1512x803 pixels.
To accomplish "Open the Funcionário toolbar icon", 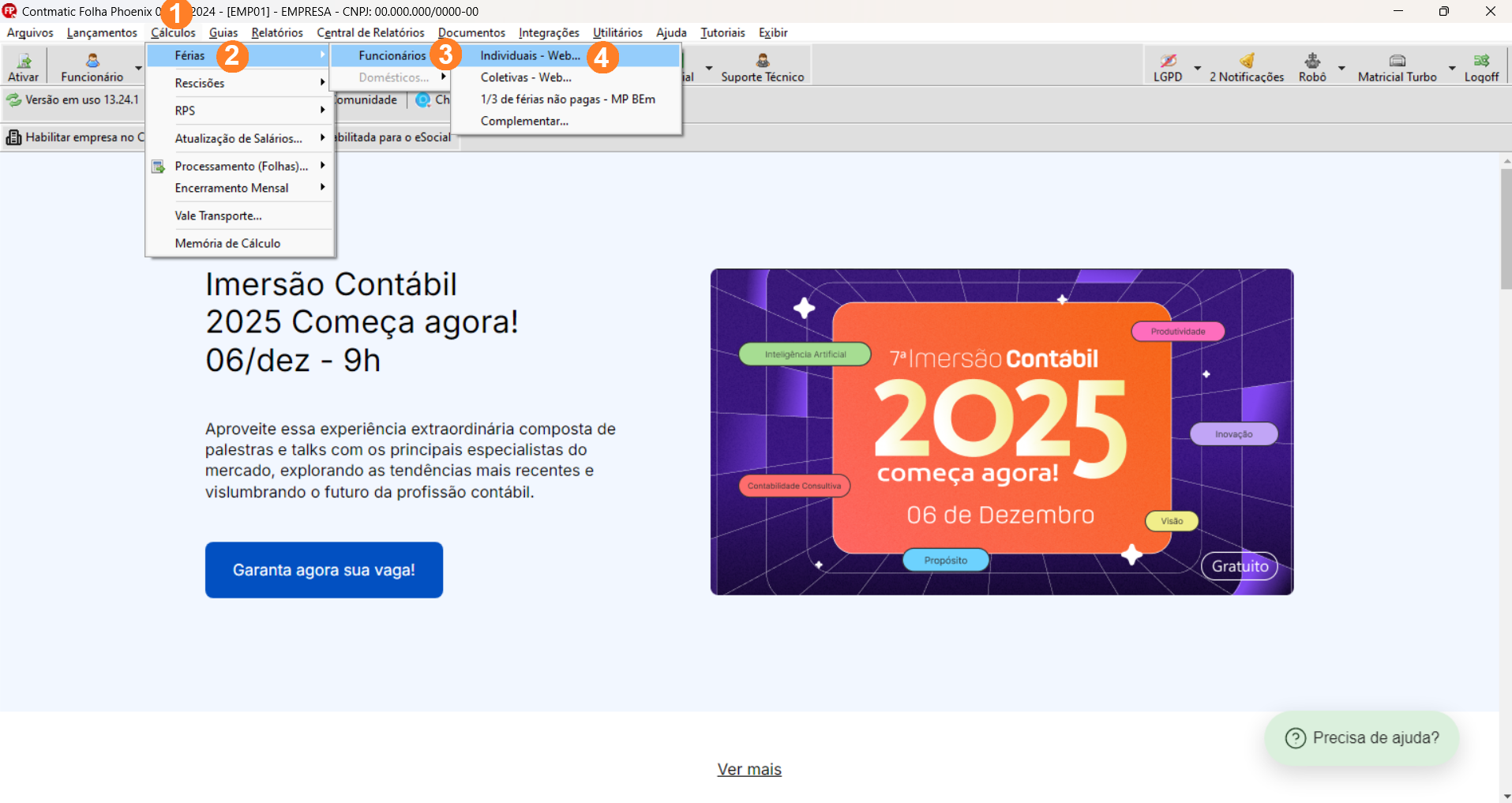I will tap(92, 61).
